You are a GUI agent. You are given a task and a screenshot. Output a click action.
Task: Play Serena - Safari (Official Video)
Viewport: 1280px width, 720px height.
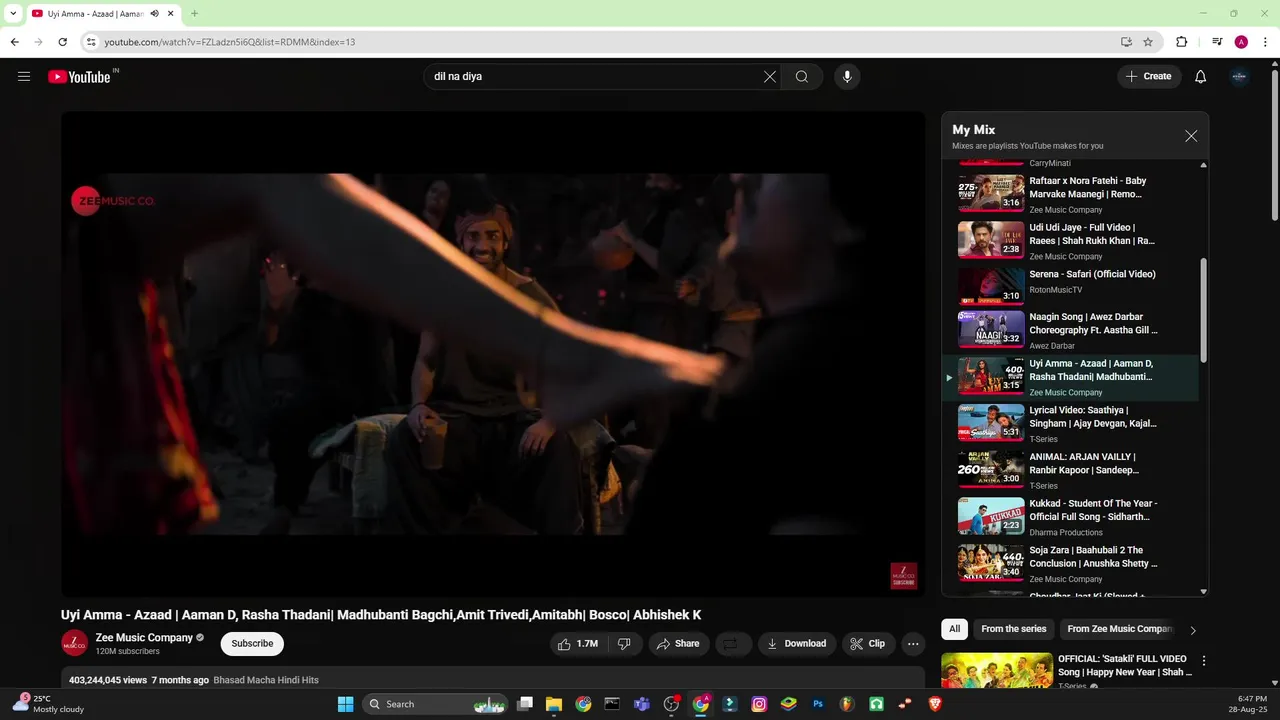1070,286
